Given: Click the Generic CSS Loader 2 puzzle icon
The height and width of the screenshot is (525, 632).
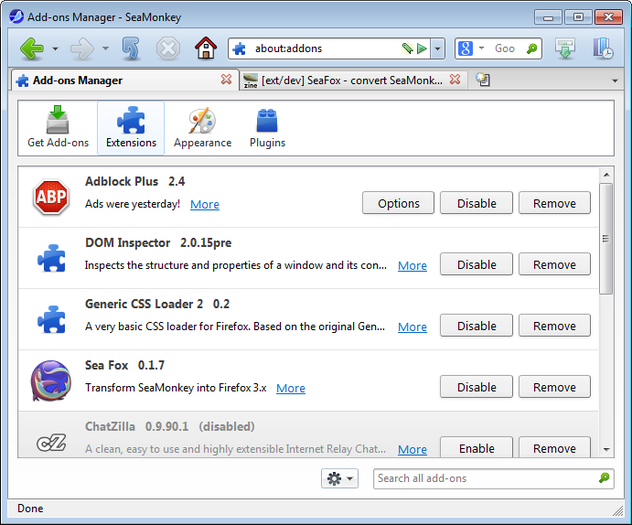Looking at the screenshot, I should [x=52, y=319].
